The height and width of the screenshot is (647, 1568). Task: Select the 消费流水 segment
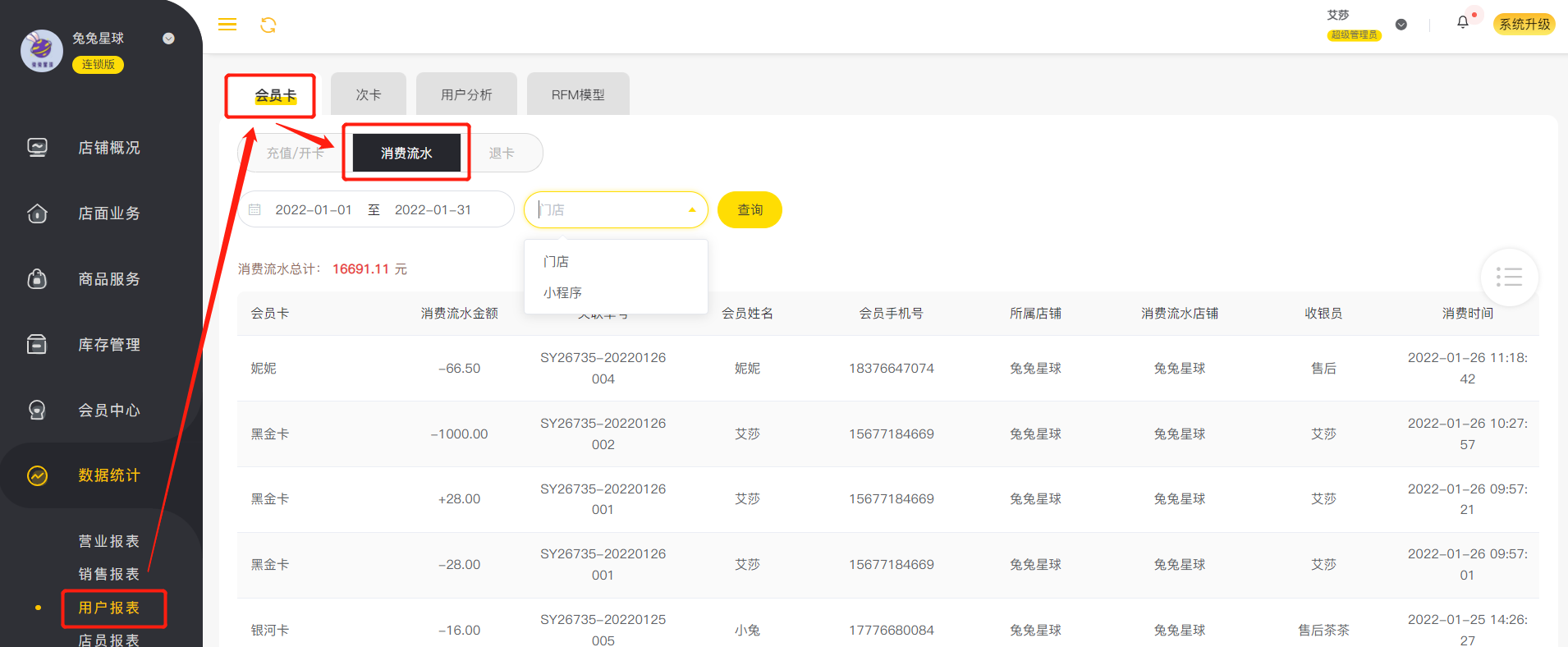(406, 153)
